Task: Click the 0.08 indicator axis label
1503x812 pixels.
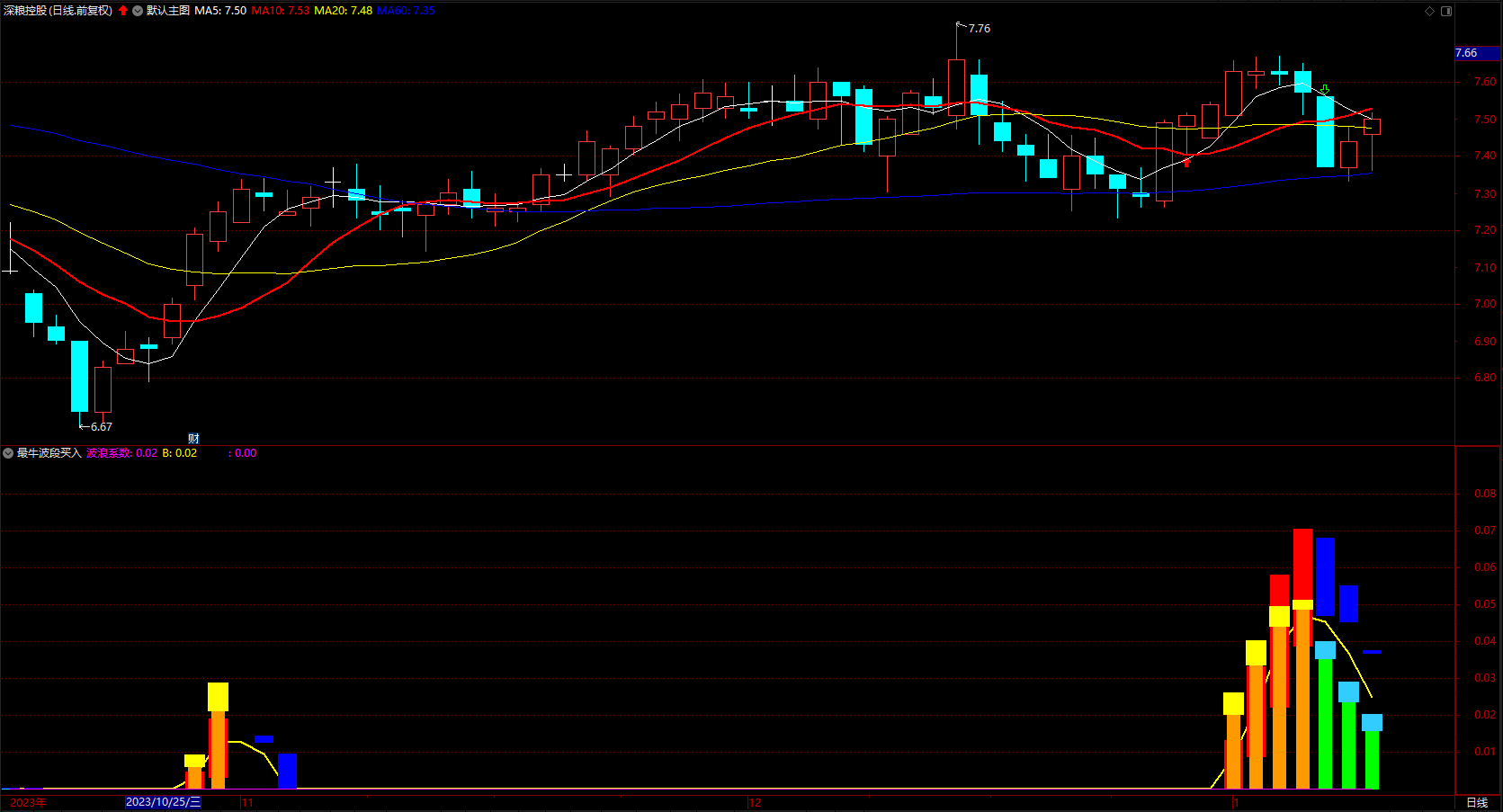Action: tap(1485, 494)
